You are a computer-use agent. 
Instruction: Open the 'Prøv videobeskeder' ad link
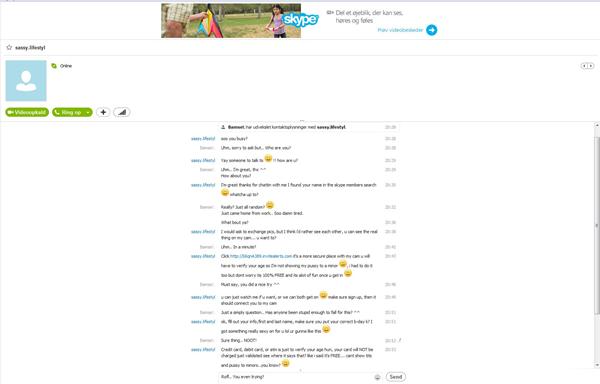pos(400,30)
